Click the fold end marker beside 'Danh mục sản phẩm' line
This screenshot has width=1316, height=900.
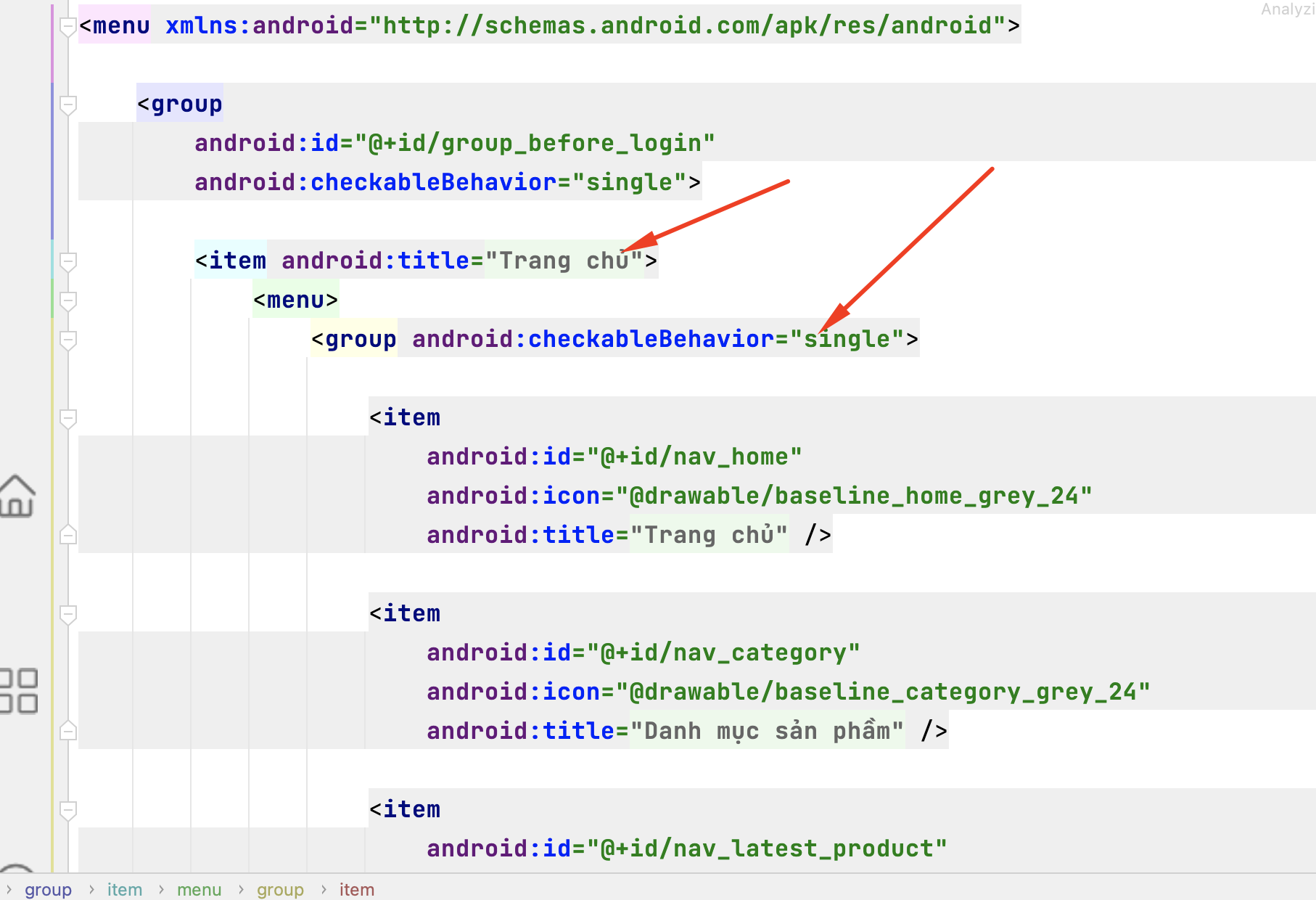[67, 731]
